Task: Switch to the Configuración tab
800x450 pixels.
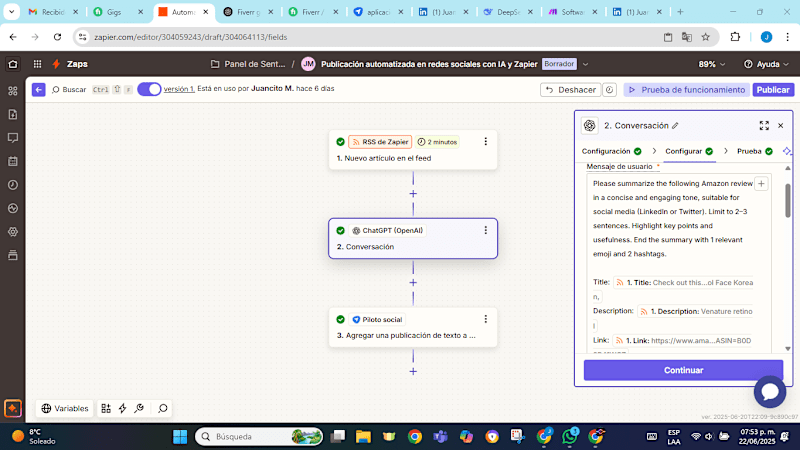Action: pyautogui.click(x=611, y=151)
